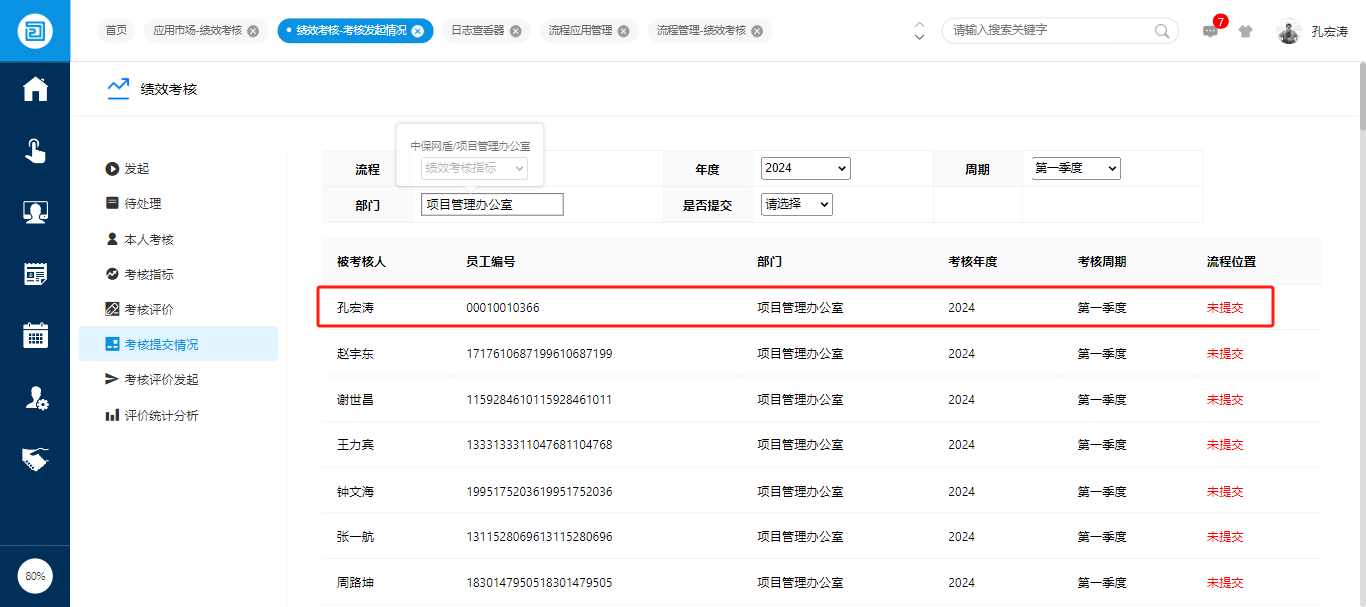This screenshot has width=1366, height=607.
Task: Open the 本人考核 menu item
Action: (178, 240)
